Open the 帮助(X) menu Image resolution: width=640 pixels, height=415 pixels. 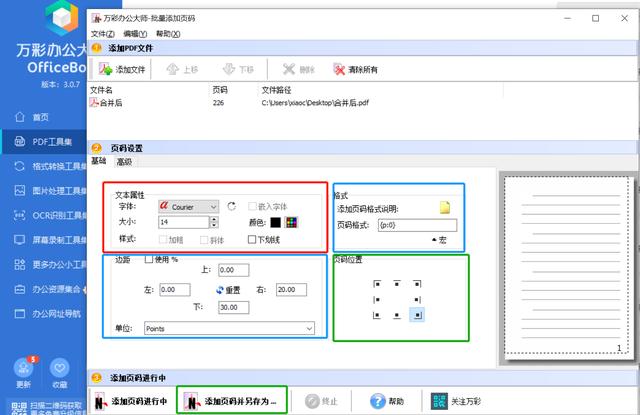tap(168, 34)
